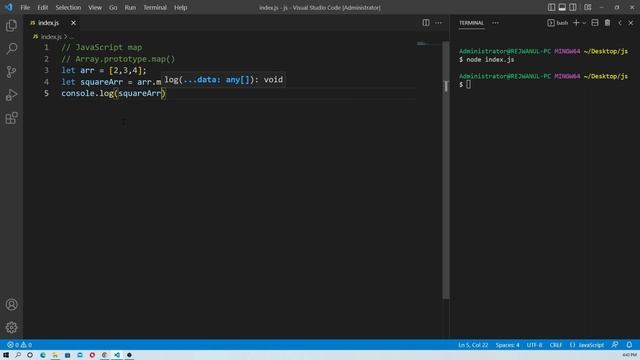The width and height of the screenshot is (640, 360).
Task: Open the Extensions view
Action: (x=11, y=118)
